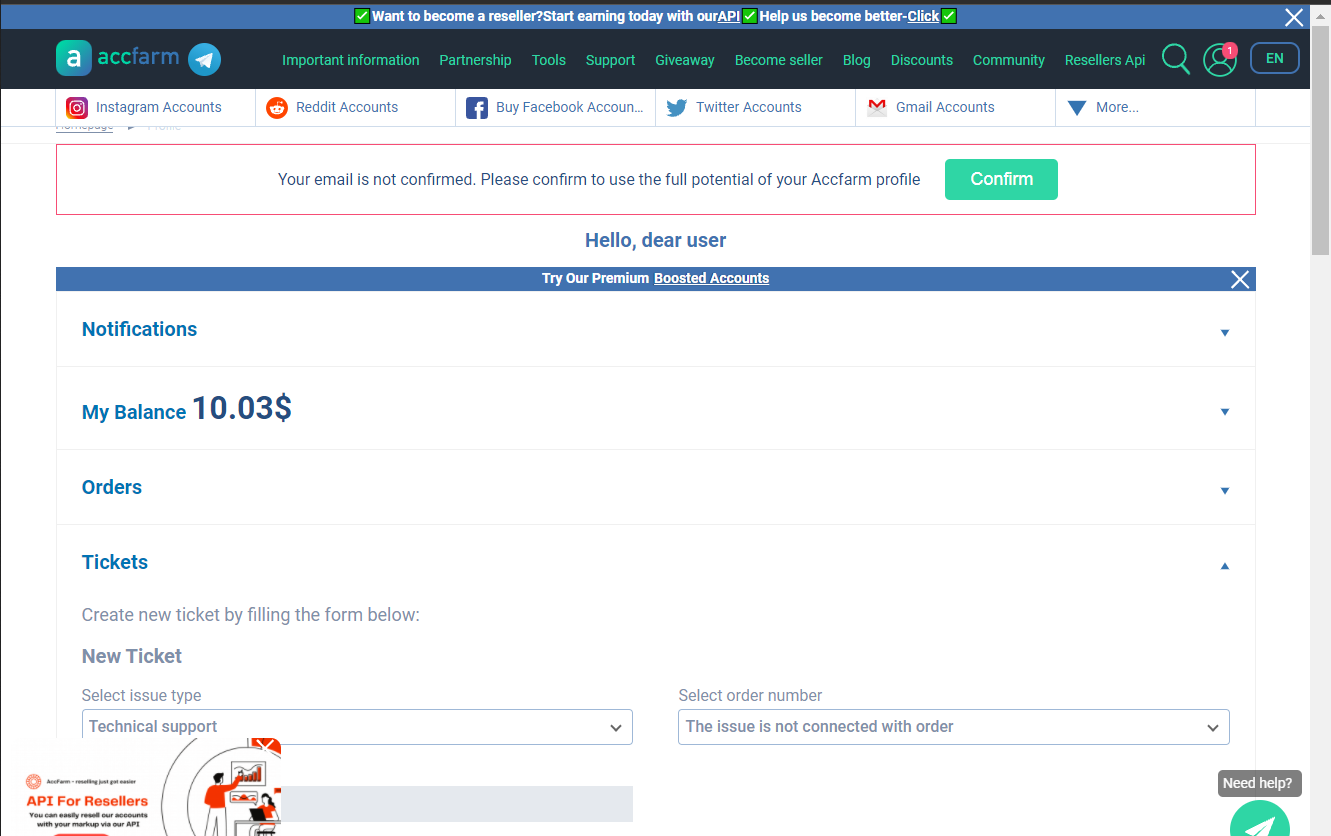Click the Orders section heading
Image resolution: width=1331 pixels, height=836 pixels.
click(x=112, y=487)
